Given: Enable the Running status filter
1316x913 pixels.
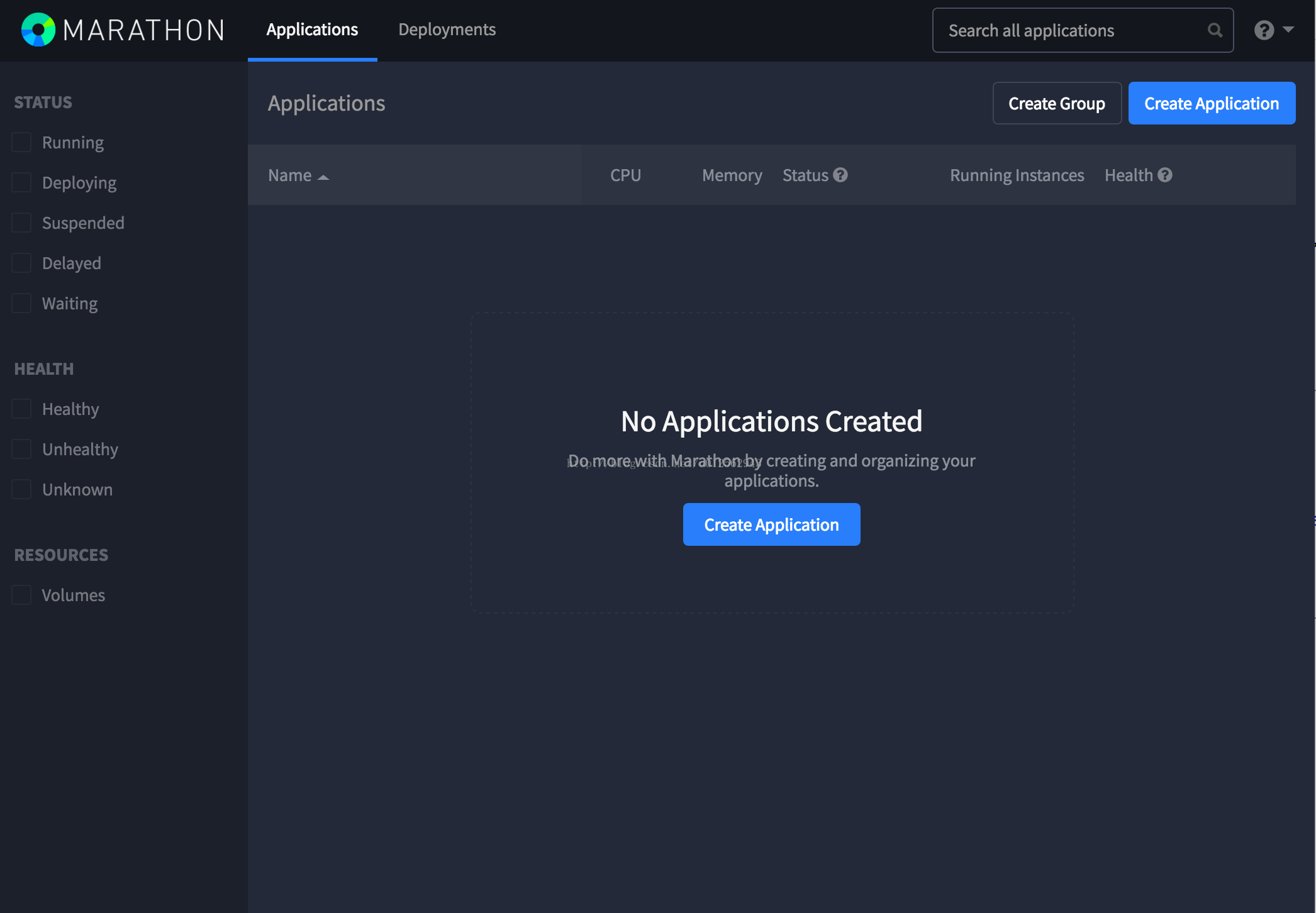Looking at the screenshot, I should (21, 142).
